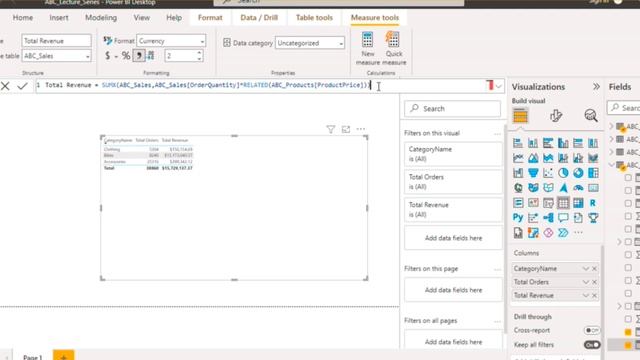Toggle the thousands separator comma

[139, 56]
